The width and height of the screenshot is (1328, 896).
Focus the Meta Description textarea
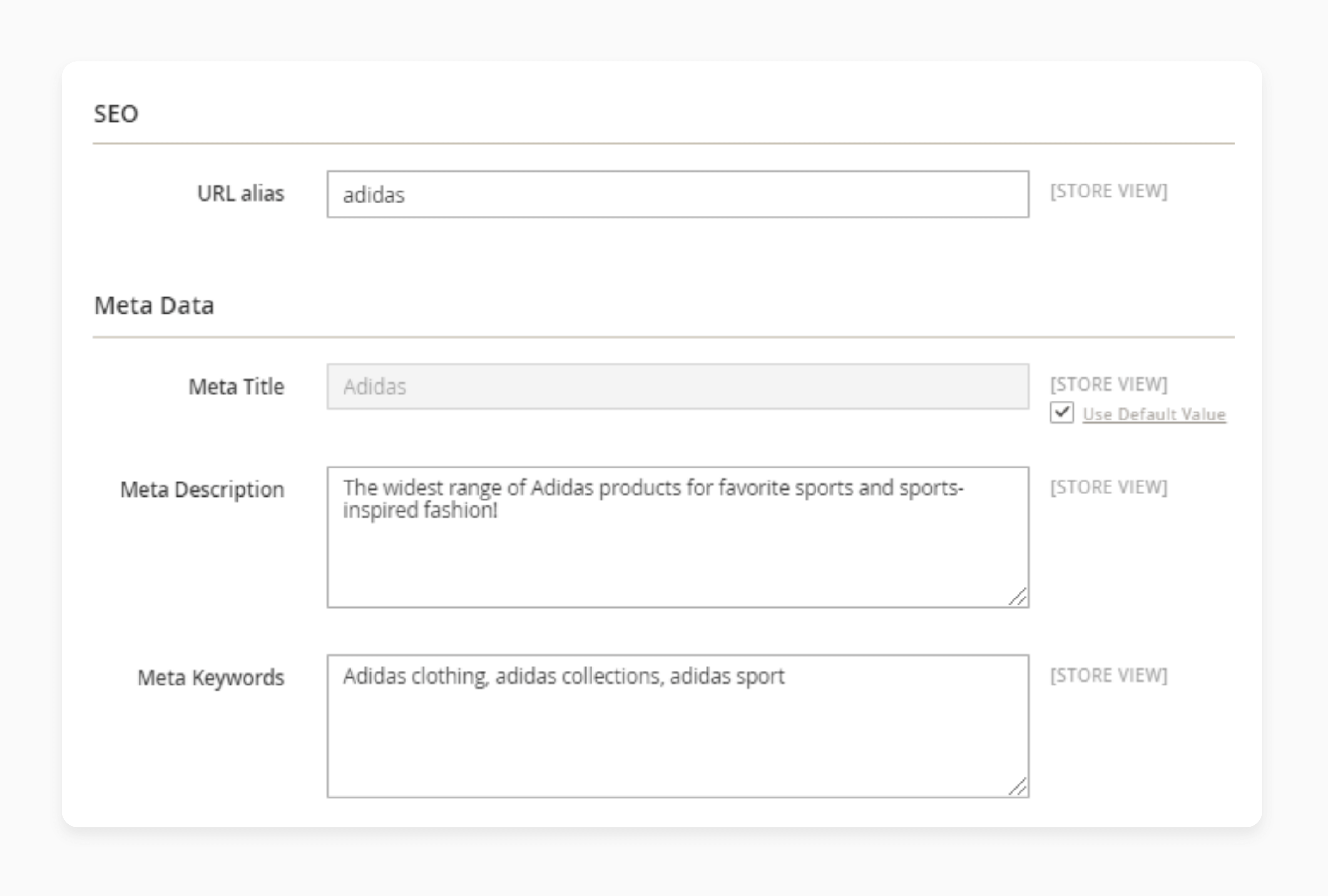coord(678,537)
